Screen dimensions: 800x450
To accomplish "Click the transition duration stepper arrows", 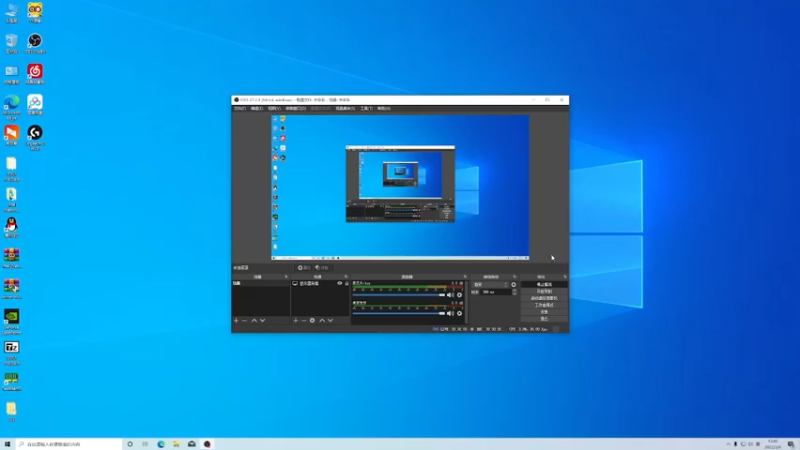I will (514, 292).
